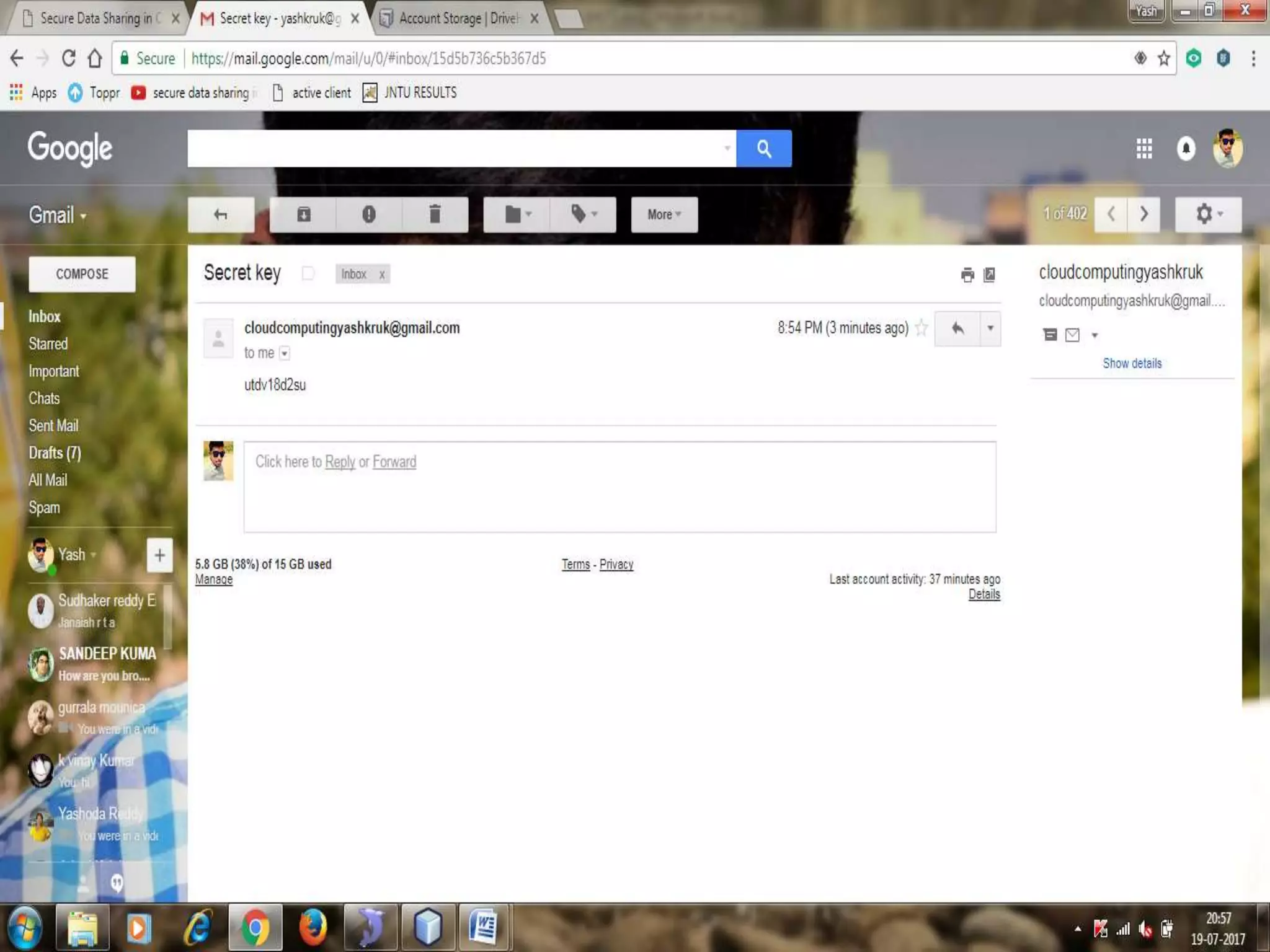Reply using the arrow beside timestamp
This screenshot has height=952, width=1270.
point(957,328)
